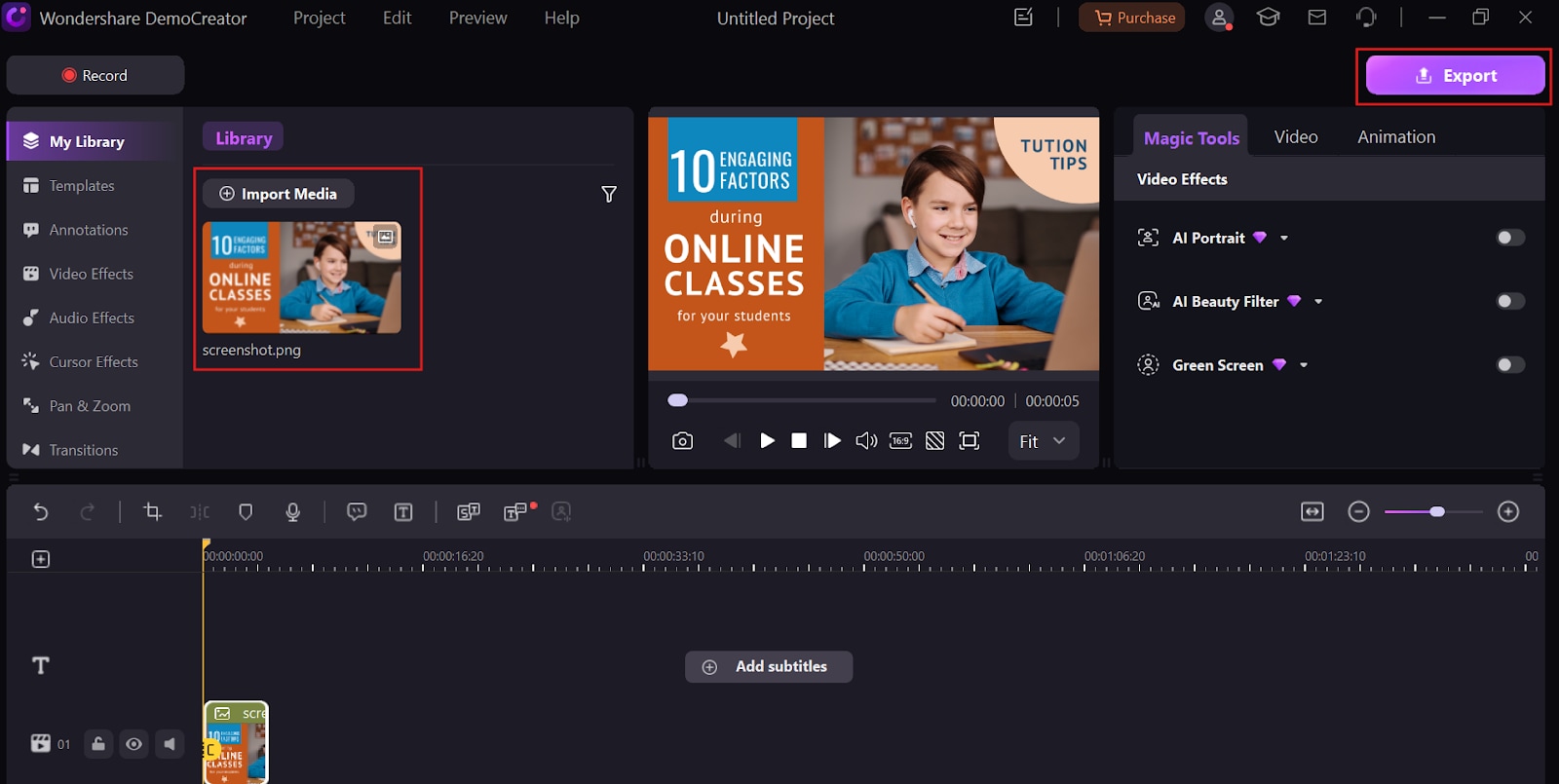This screenshot has width=1559, height=784.
Task: Open Cursor Effects in the sidebar
Action: (95, 361)
